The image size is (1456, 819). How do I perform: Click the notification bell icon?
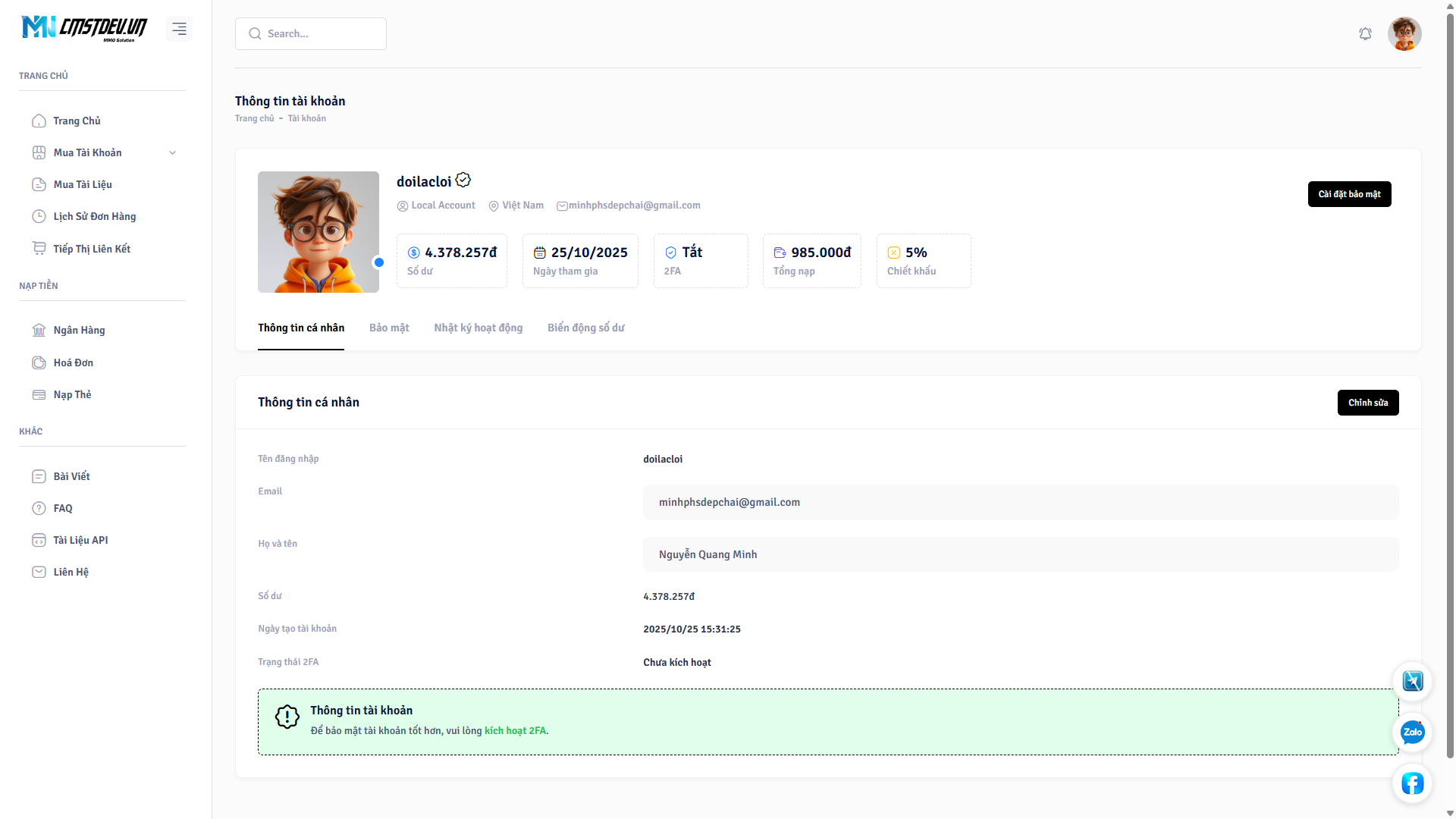pos(1365,34)
